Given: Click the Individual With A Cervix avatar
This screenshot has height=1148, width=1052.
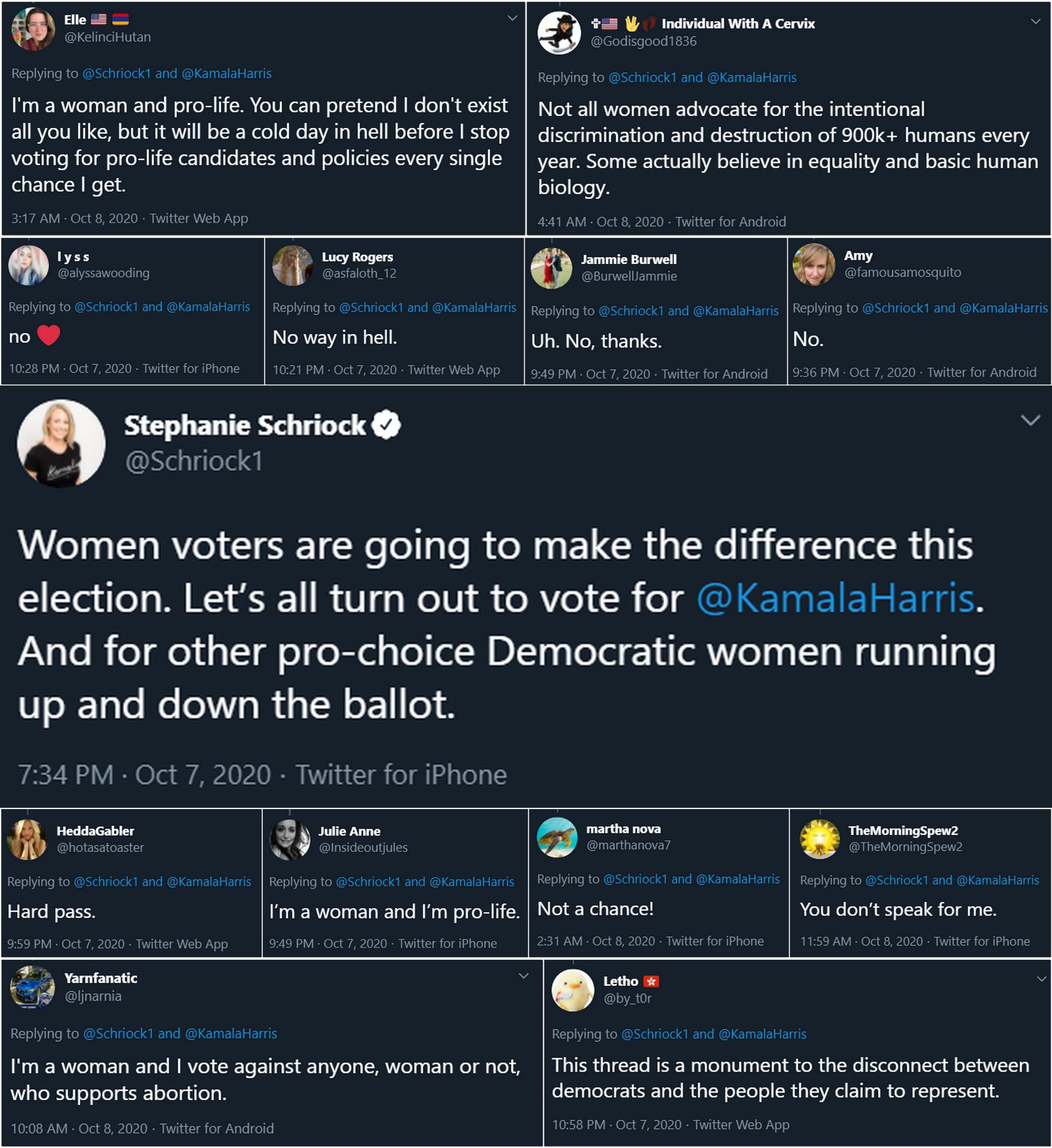Looking at the screenshot, I should 559,33.
